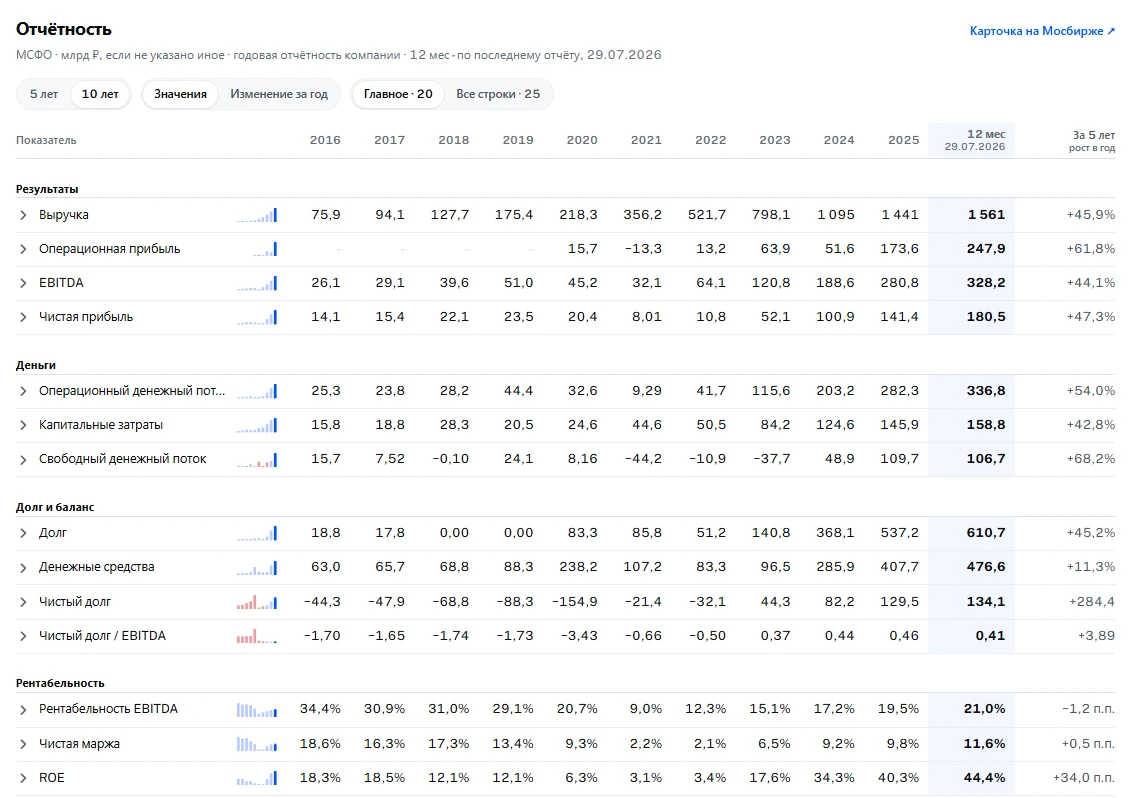Image resolution: width=1133 pixels, height=798 pixels.
Task: Open the ROE sparkline chart
Action: pyautogui.click(x=257, y=778)
